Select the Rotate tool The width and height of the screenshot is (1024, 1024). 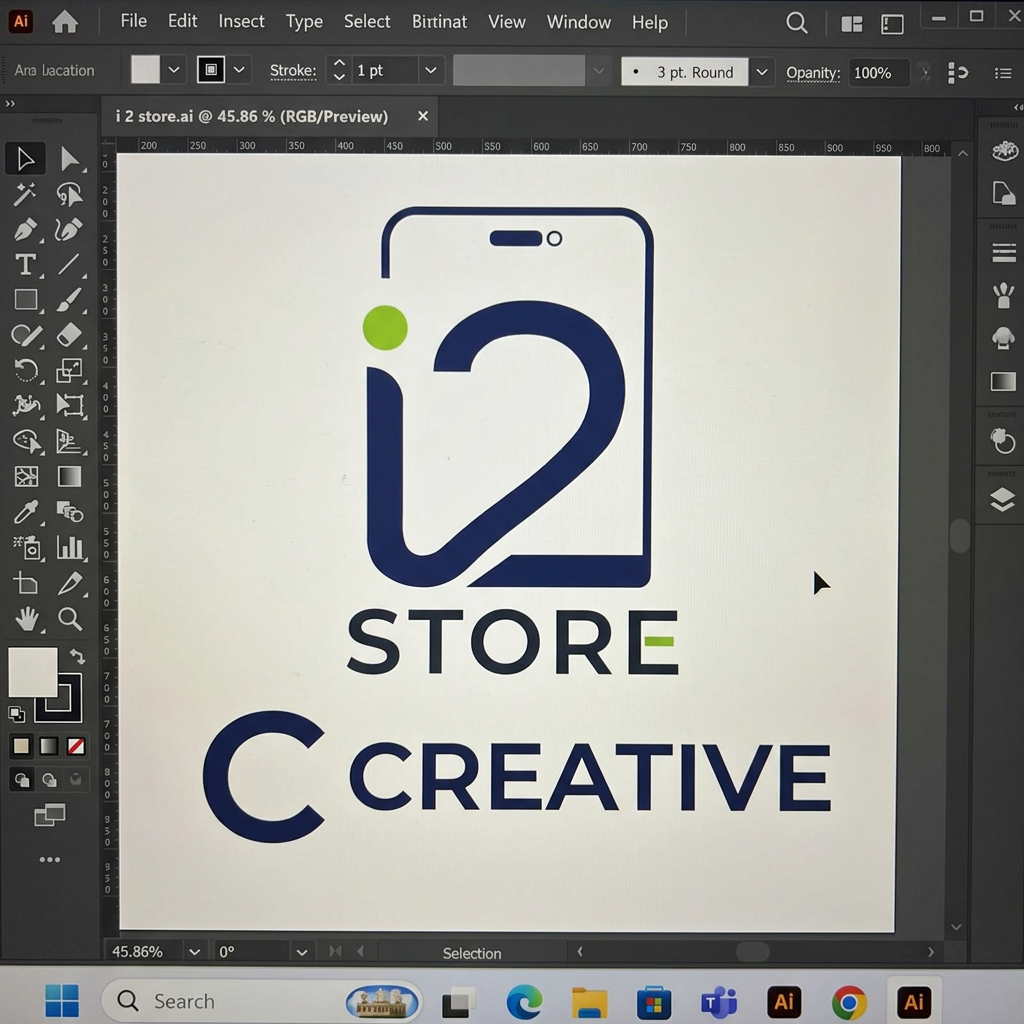point(25,370)
